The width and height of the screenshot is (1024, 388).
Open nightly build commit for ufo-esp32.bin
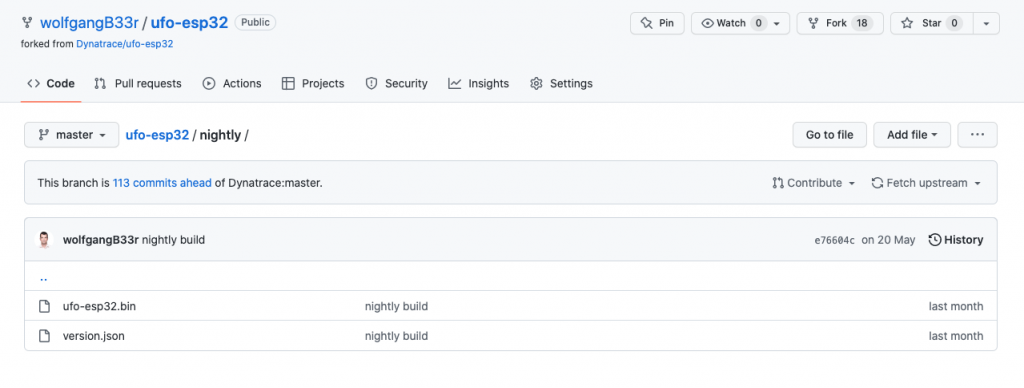(396, 306)
